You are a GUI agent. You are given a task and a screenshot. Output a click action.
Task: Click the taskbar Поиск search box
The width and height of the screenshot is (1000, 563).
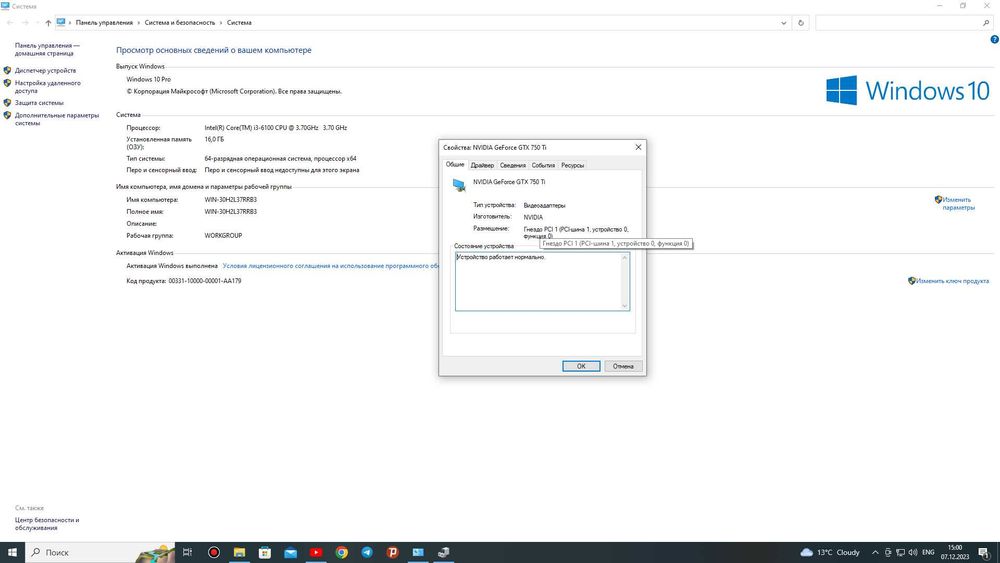tap(100, 552)
